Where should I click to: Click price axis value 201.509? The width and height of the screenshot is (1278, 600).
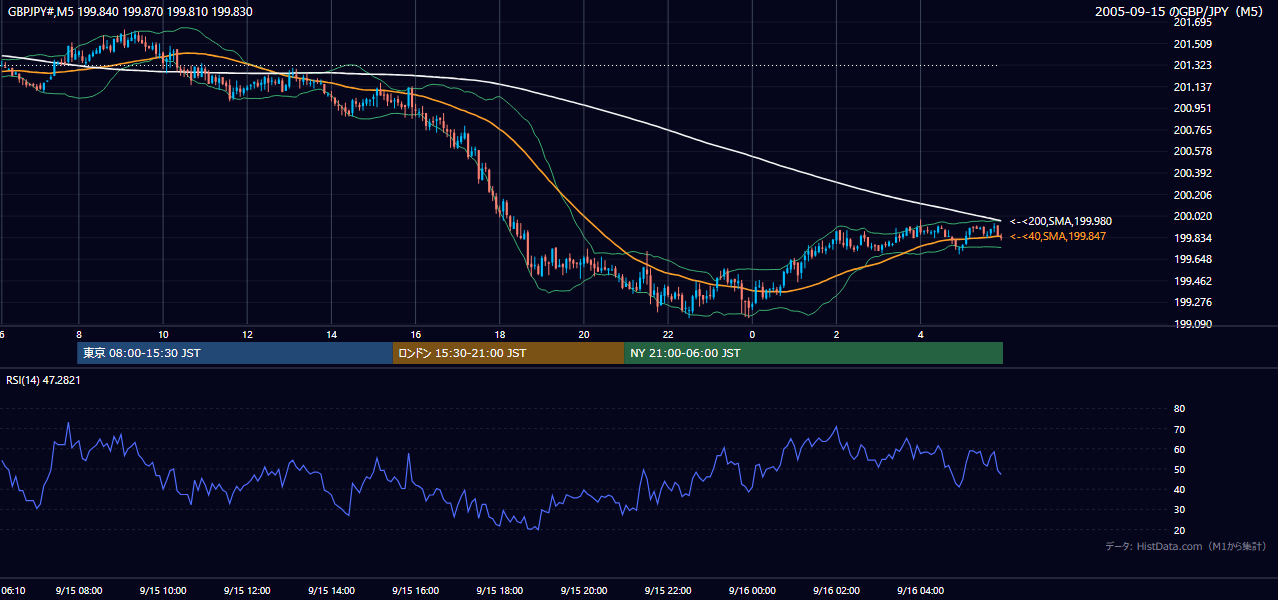(1191, 44)
